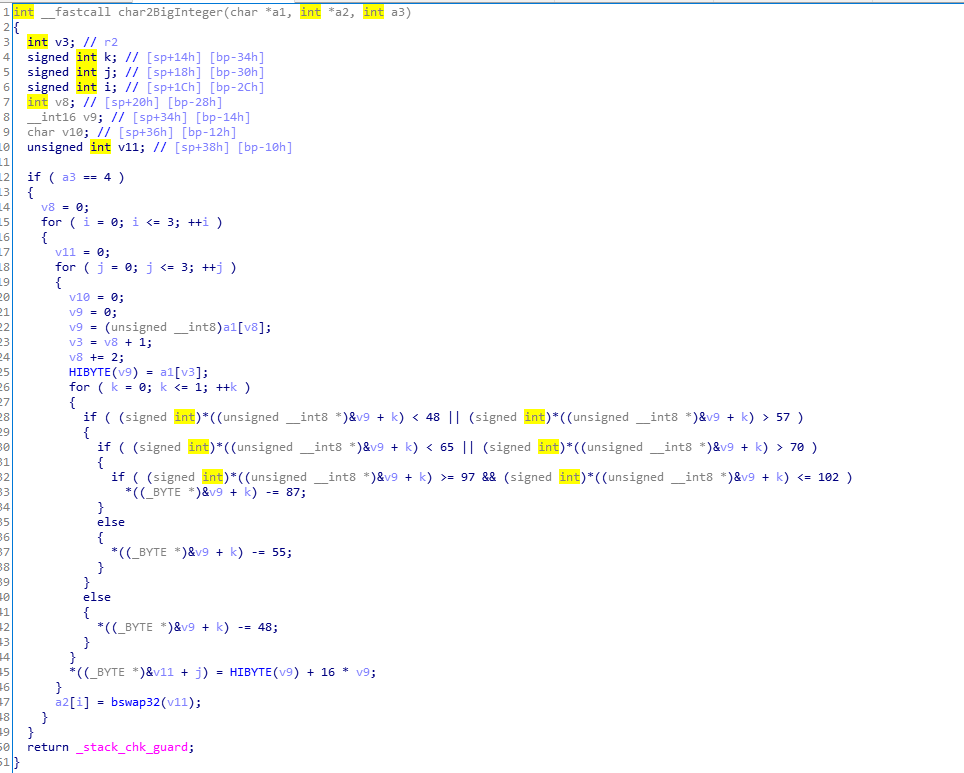Viewport: 964px width, 773px height.
Task: Select the r2 register comment
Action: pyautogui.click(x=111, y=42)
